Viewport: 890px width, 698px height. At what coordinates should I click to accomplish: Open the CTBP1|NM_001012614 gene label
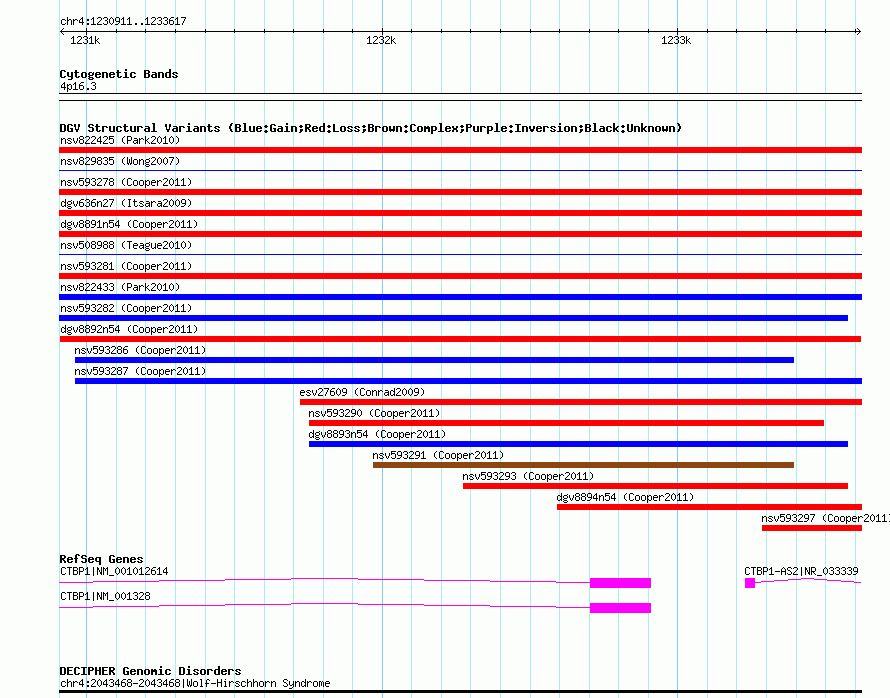tap(114, 571)
